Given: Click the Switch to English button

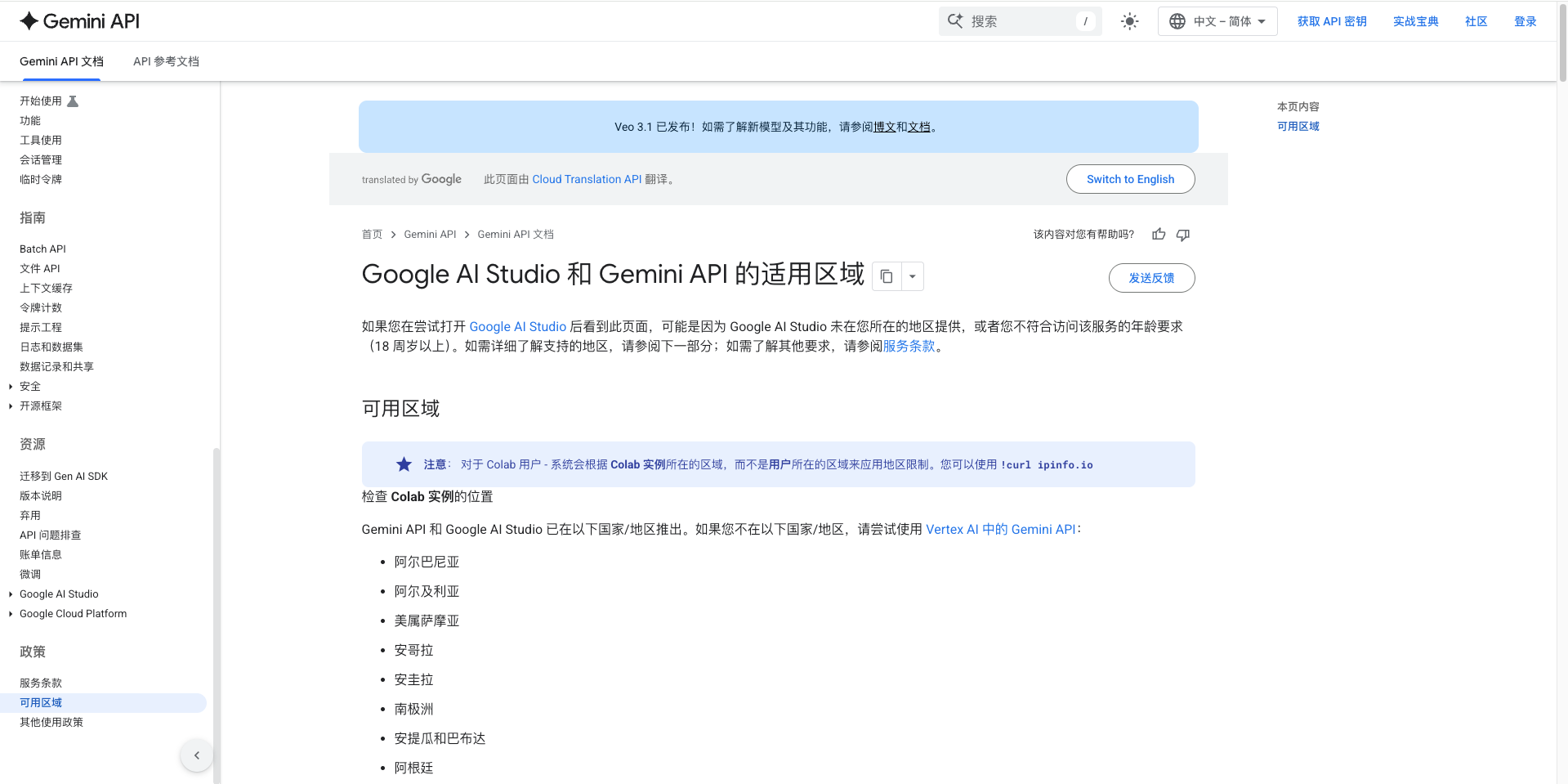Looking at the screenshot, I should pyautogui.click(x=1130, y=179).
